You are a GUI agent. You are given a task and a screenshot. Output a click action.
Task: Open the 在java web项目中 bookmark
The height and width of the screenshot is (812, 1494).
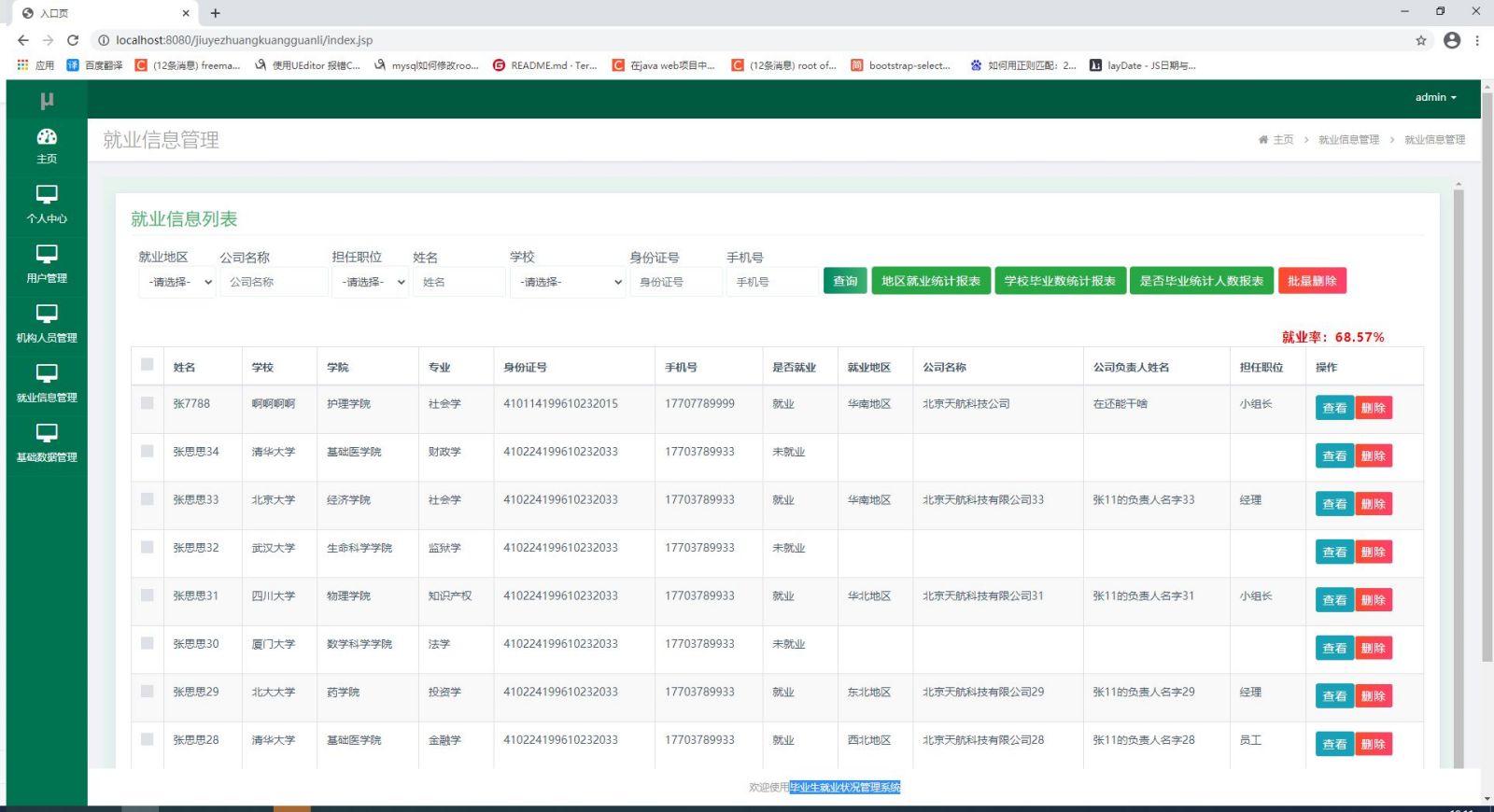[663, 65]
